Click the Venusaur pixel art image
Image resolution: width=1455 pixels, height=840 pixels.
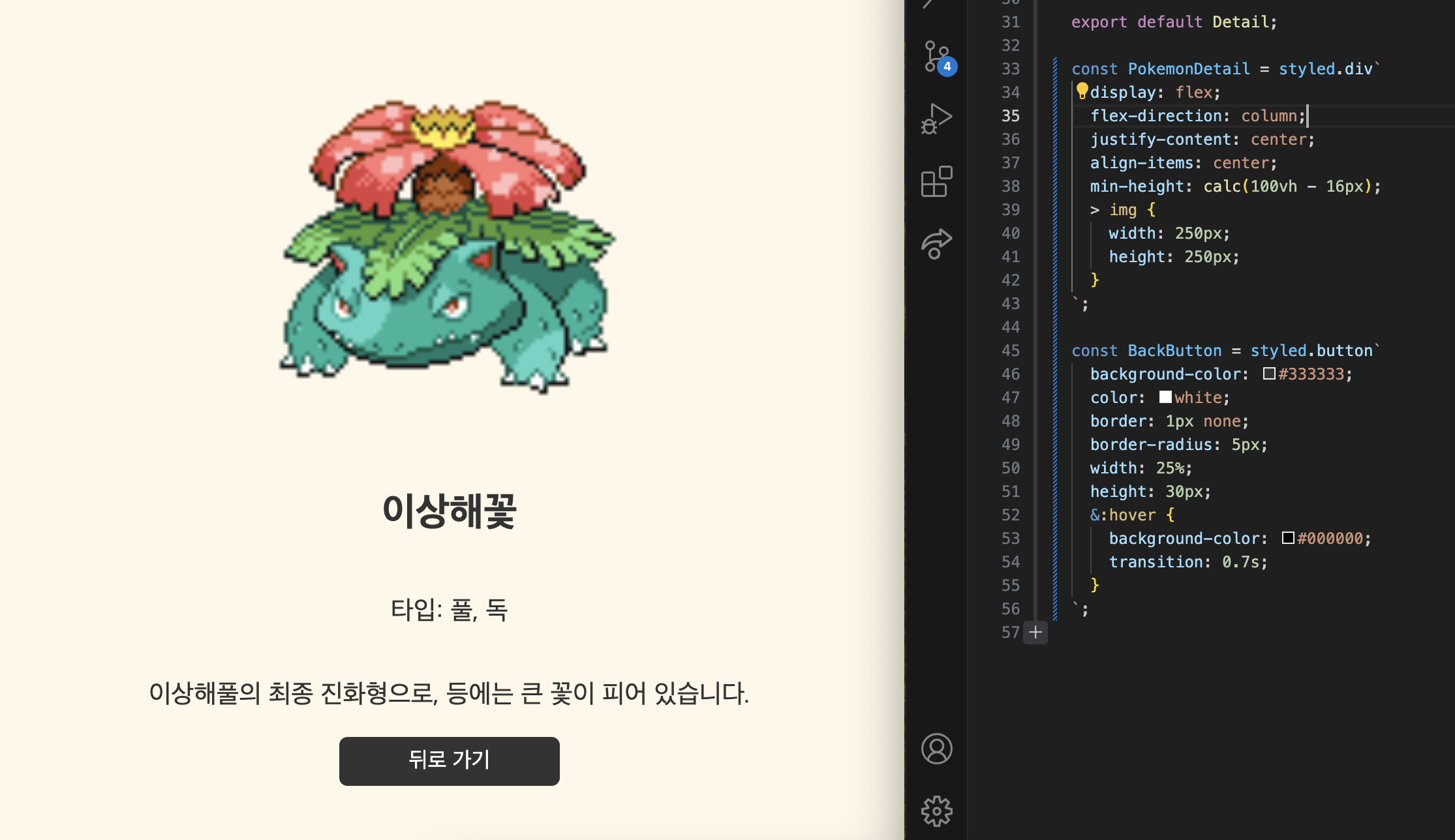tap(449, 247)
